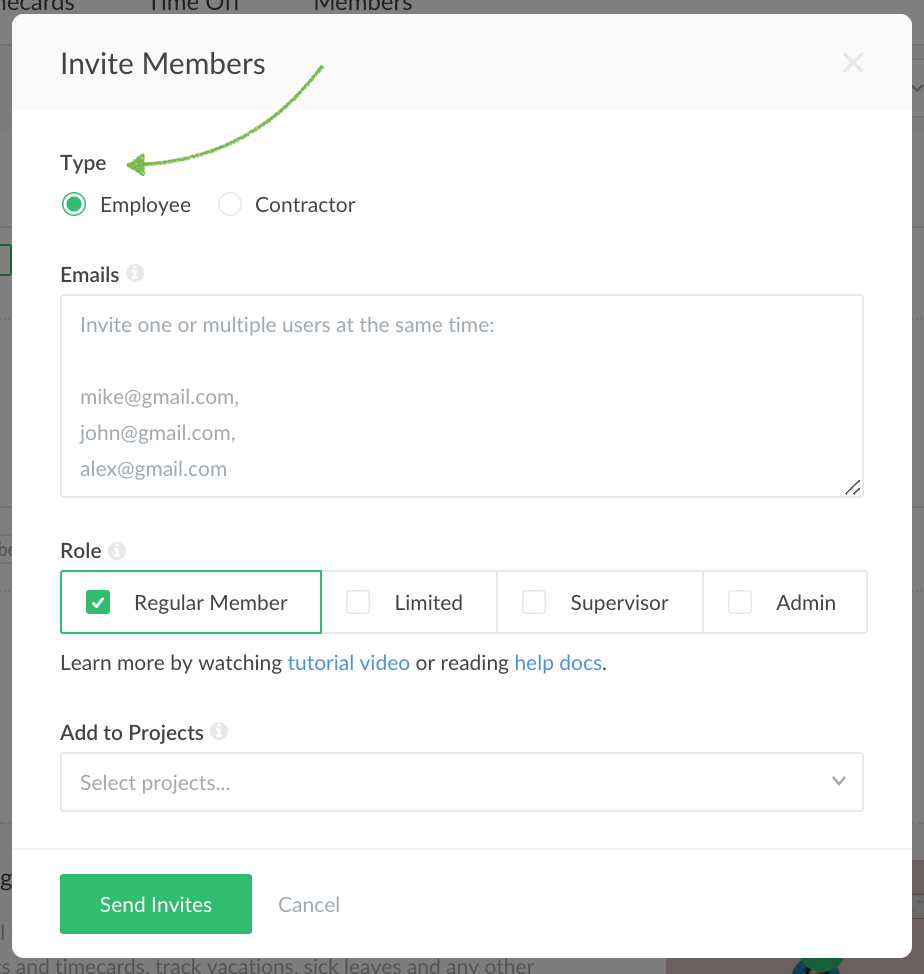Grab the resize handle of Emails box

point(852,487)
